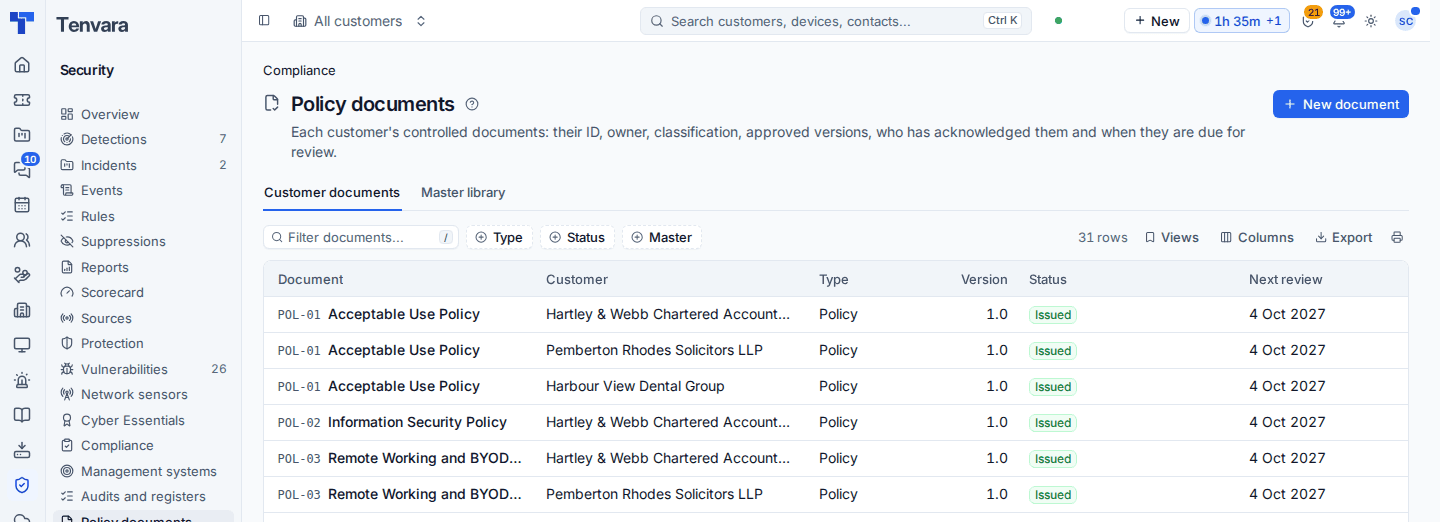Image resolution: width=1440 pixels, height=522 pixels.
Task: Add a Status filter
Action: pos(577,237)
